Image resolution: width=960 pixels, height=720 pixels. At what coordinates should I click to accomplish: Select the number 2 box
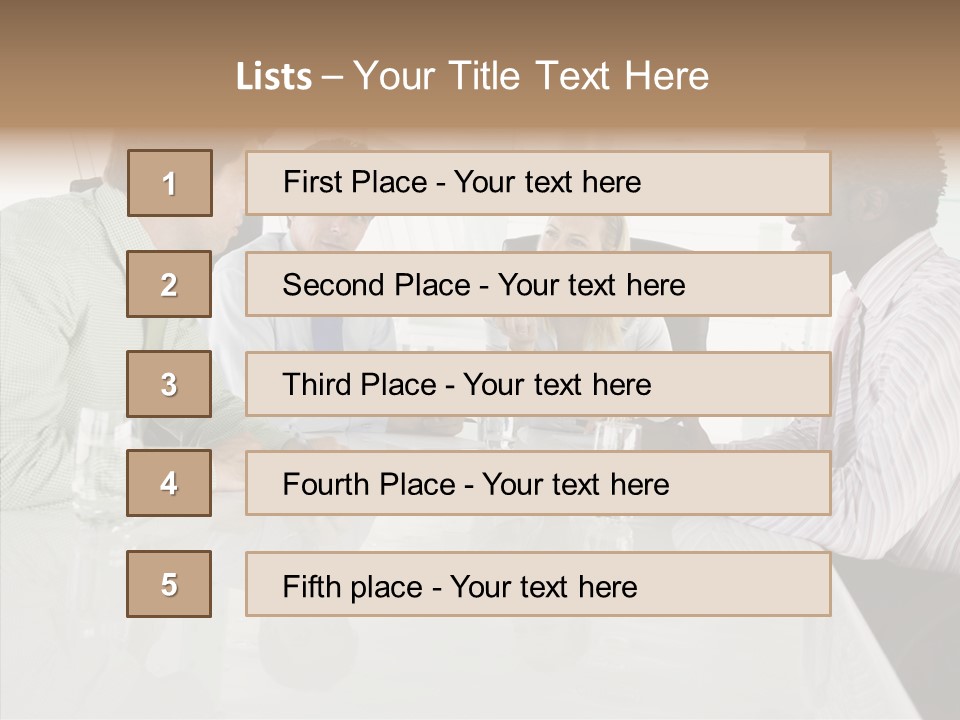(169, 284)
